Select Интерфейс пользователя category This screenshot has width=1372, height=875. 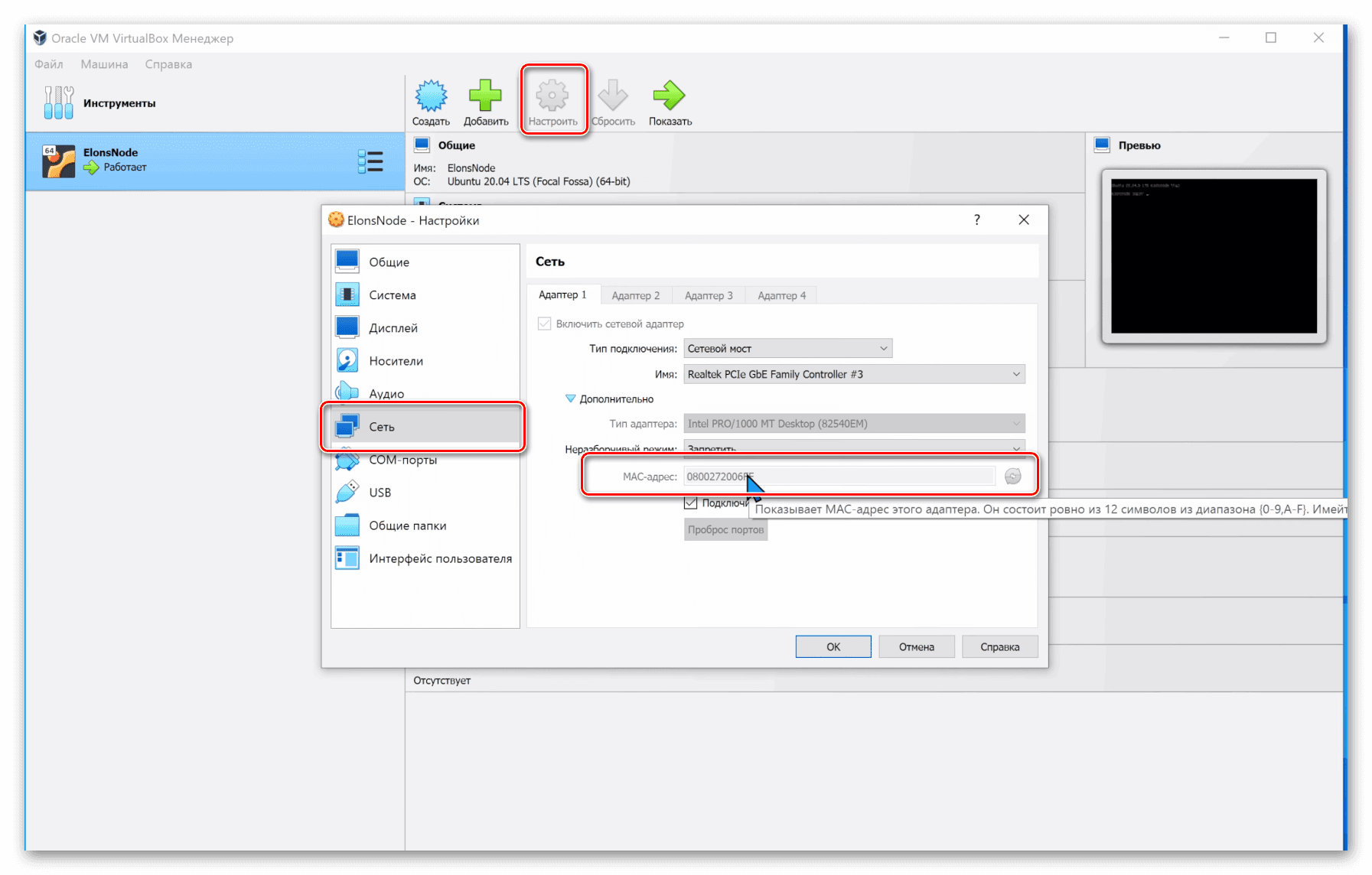[425, 558]
